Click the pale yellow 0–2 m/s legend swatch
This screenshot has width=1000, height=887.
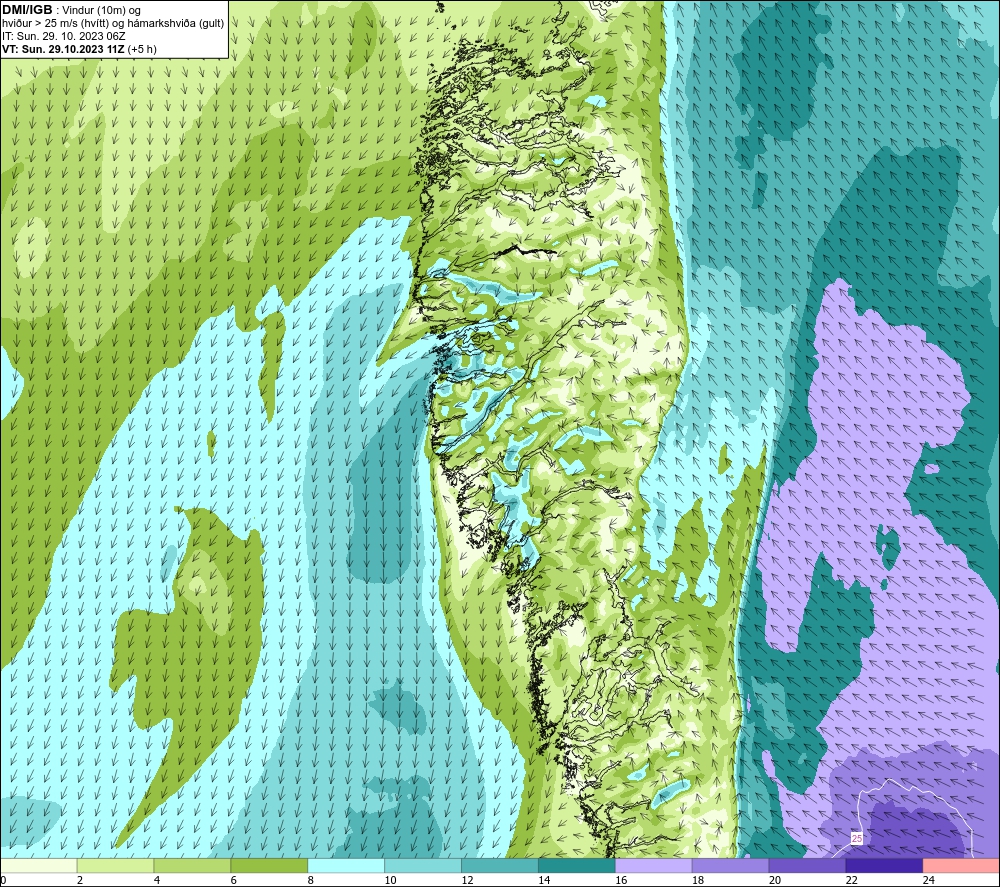pyautogui.click(x=38, y=866)
